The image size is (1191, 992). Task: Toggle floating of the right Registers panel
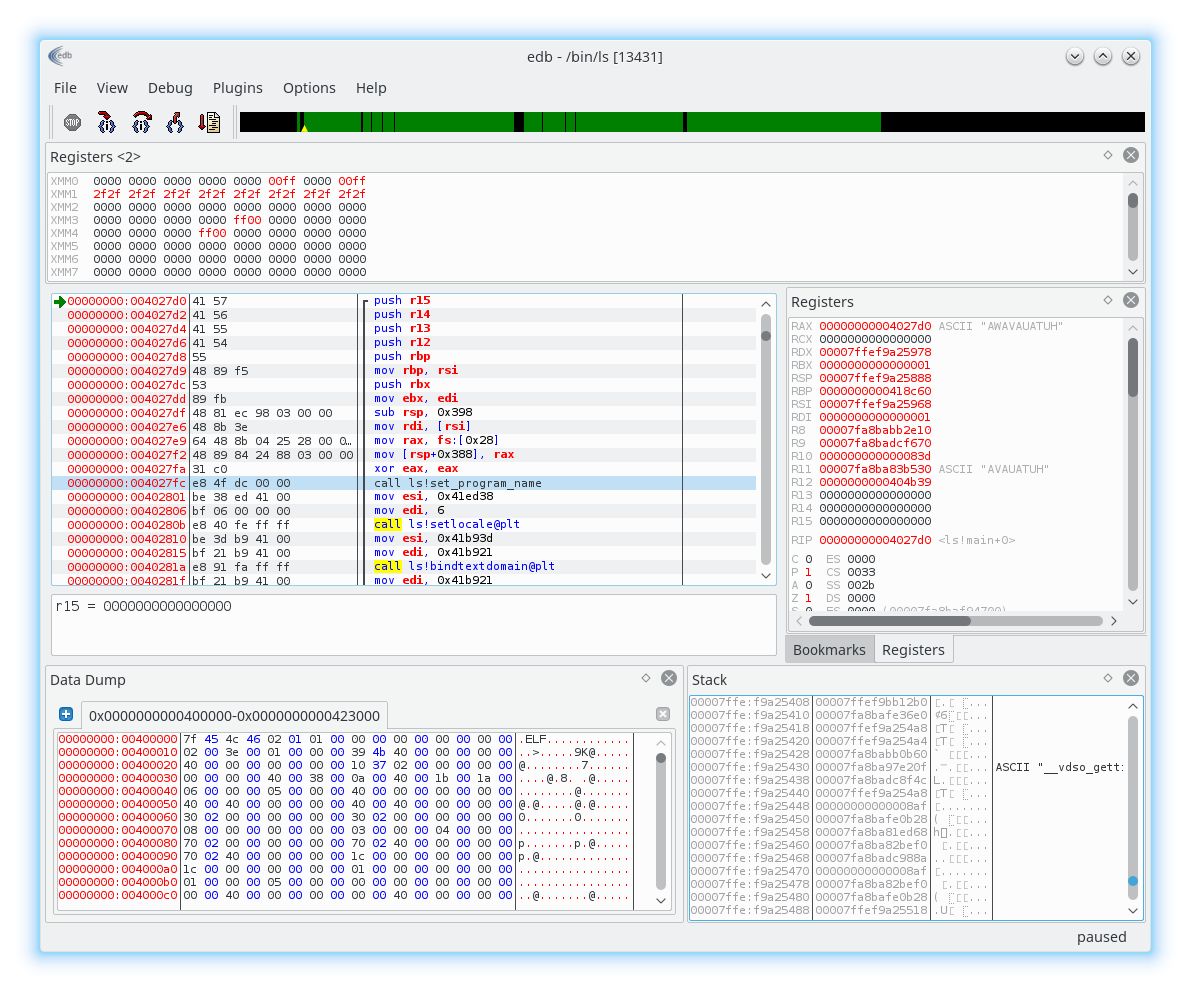coord(1106,301)
